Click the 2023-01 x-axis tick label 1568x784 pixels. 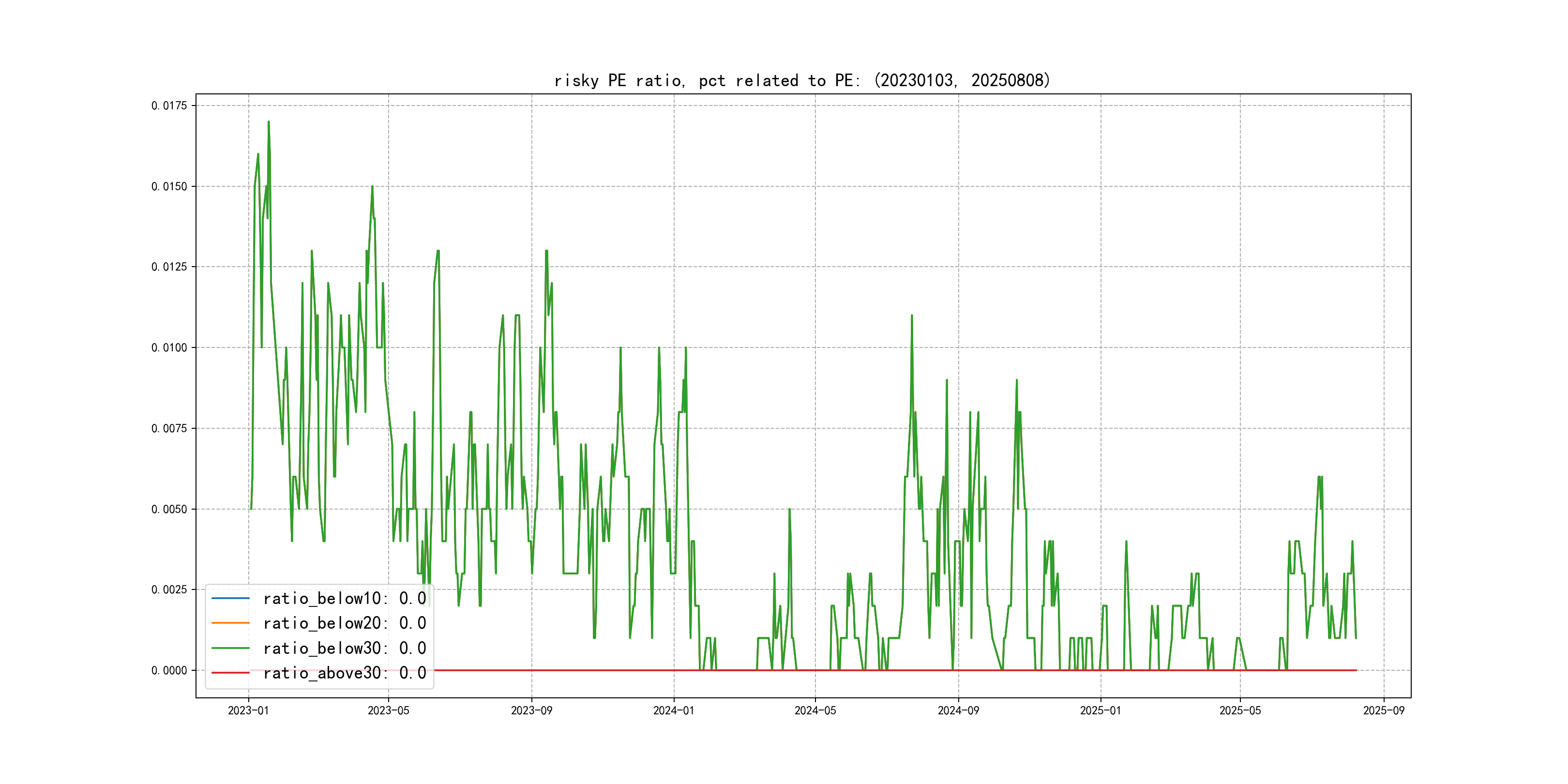[248, 710]
